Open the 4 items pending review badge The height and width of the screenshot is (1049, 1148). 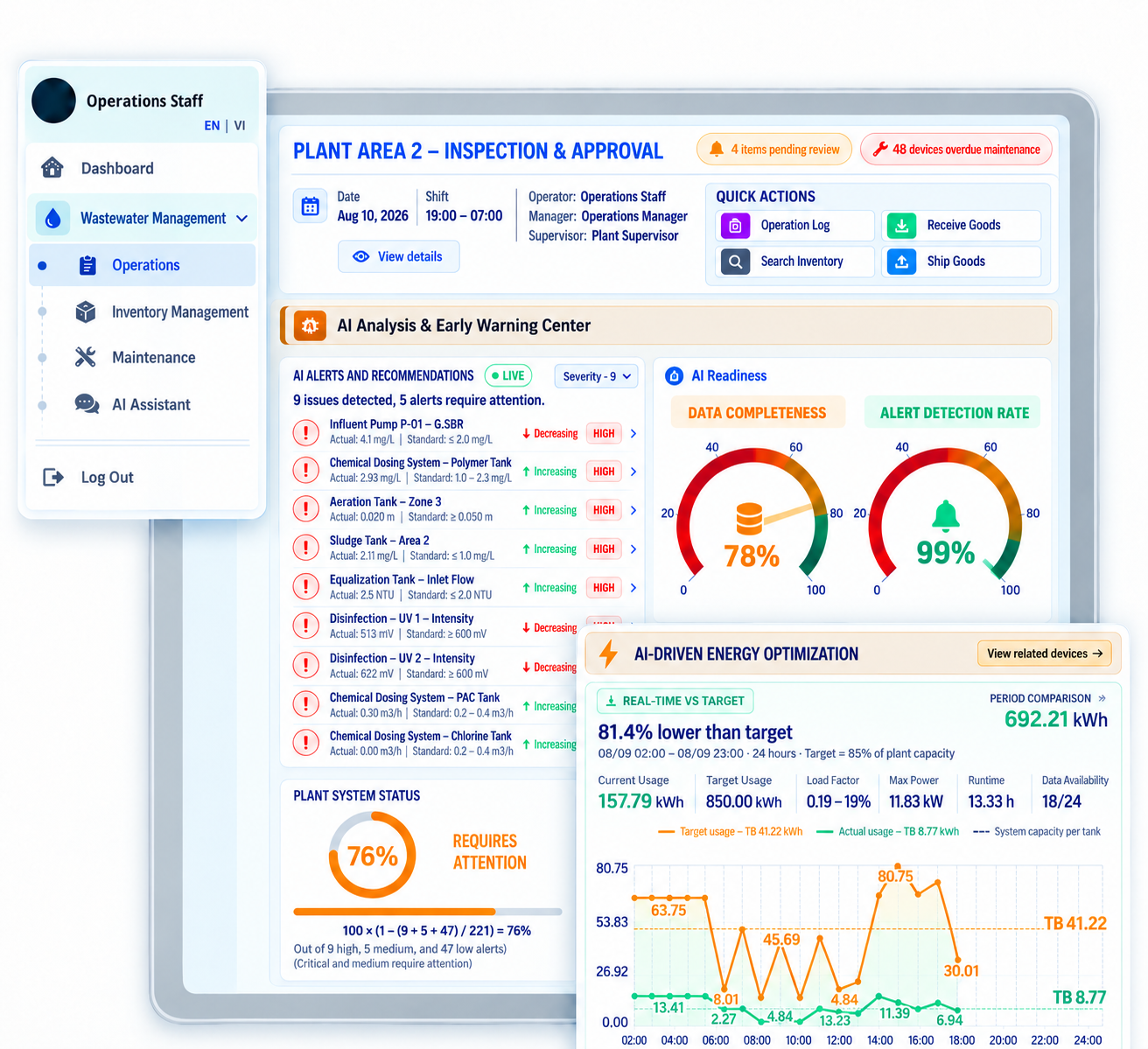click(x=774, y=150)
